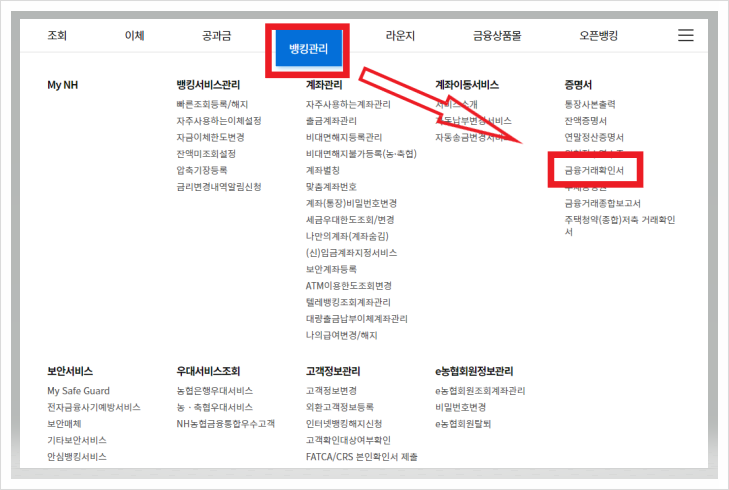
Task: Open 계좌(통장)비밀번호변경
Action: pos(351,203)
